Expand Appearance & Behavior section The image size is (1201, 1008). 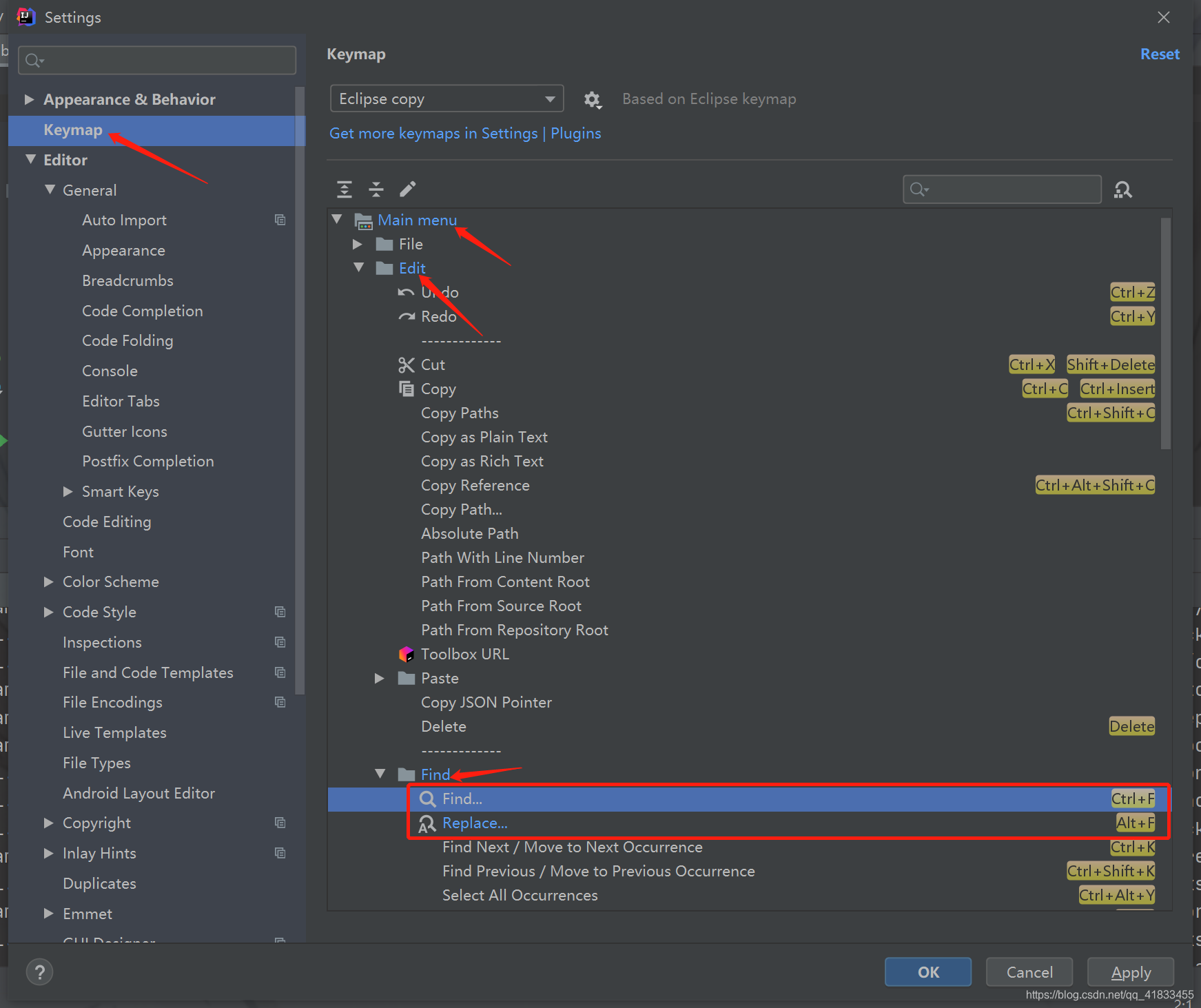tap(29, 99)
